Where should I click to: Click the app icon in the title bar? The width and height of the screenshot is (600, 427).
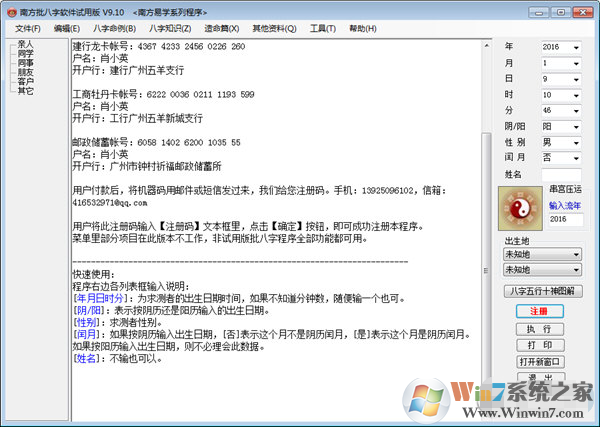pyautogui.click(x=12, y=13)
